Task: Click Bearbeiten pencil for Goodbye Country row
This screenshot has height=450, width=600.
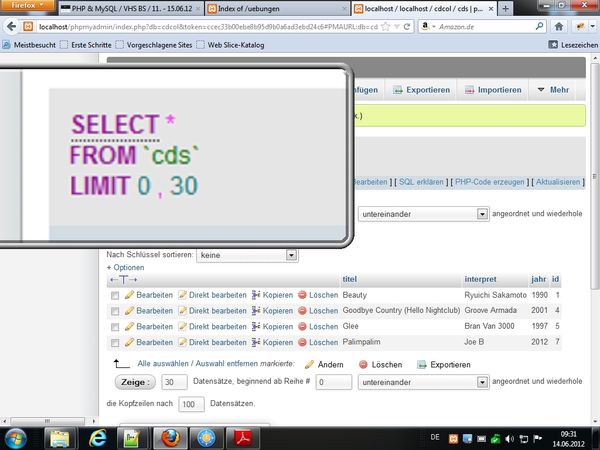Action: point(149,311)
